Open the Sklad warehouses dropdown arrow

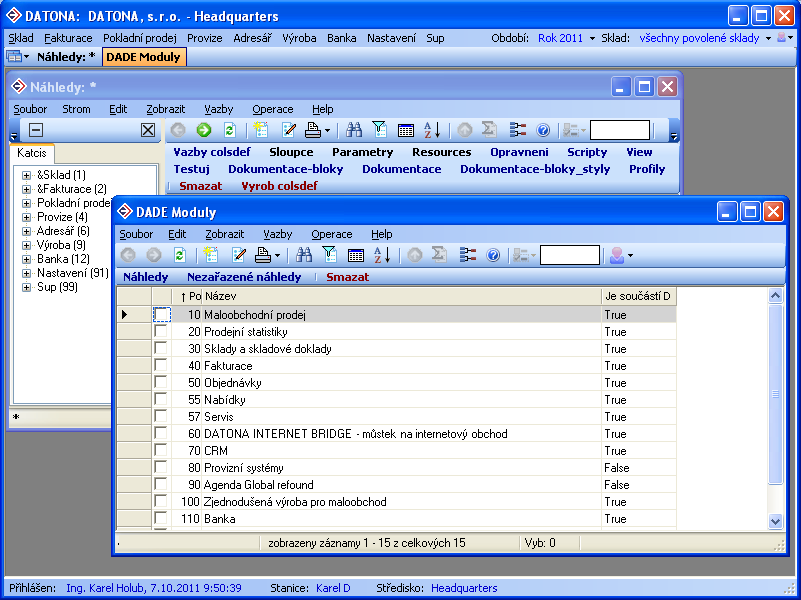pos(768,38)
